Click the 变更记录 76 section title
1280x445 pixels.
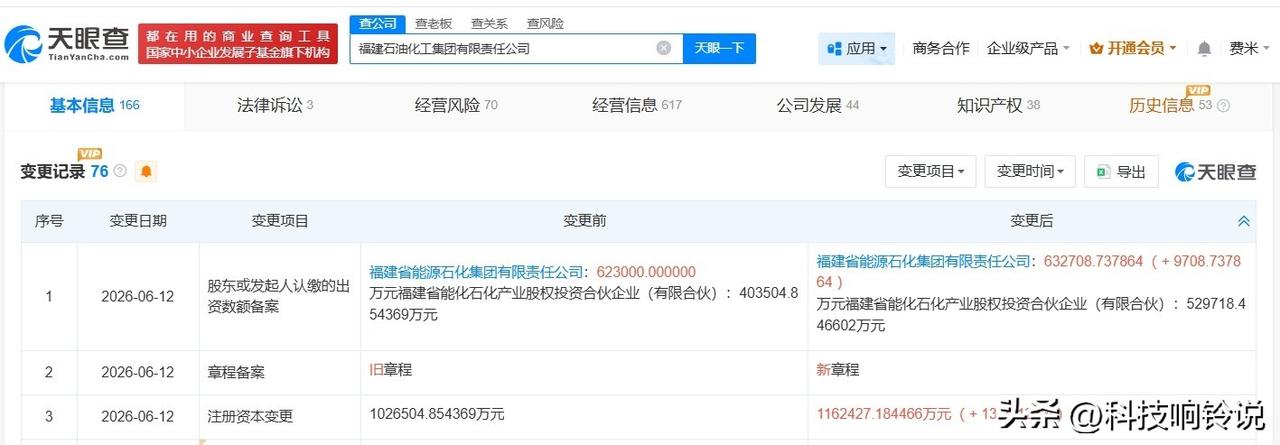click(63, 172)
